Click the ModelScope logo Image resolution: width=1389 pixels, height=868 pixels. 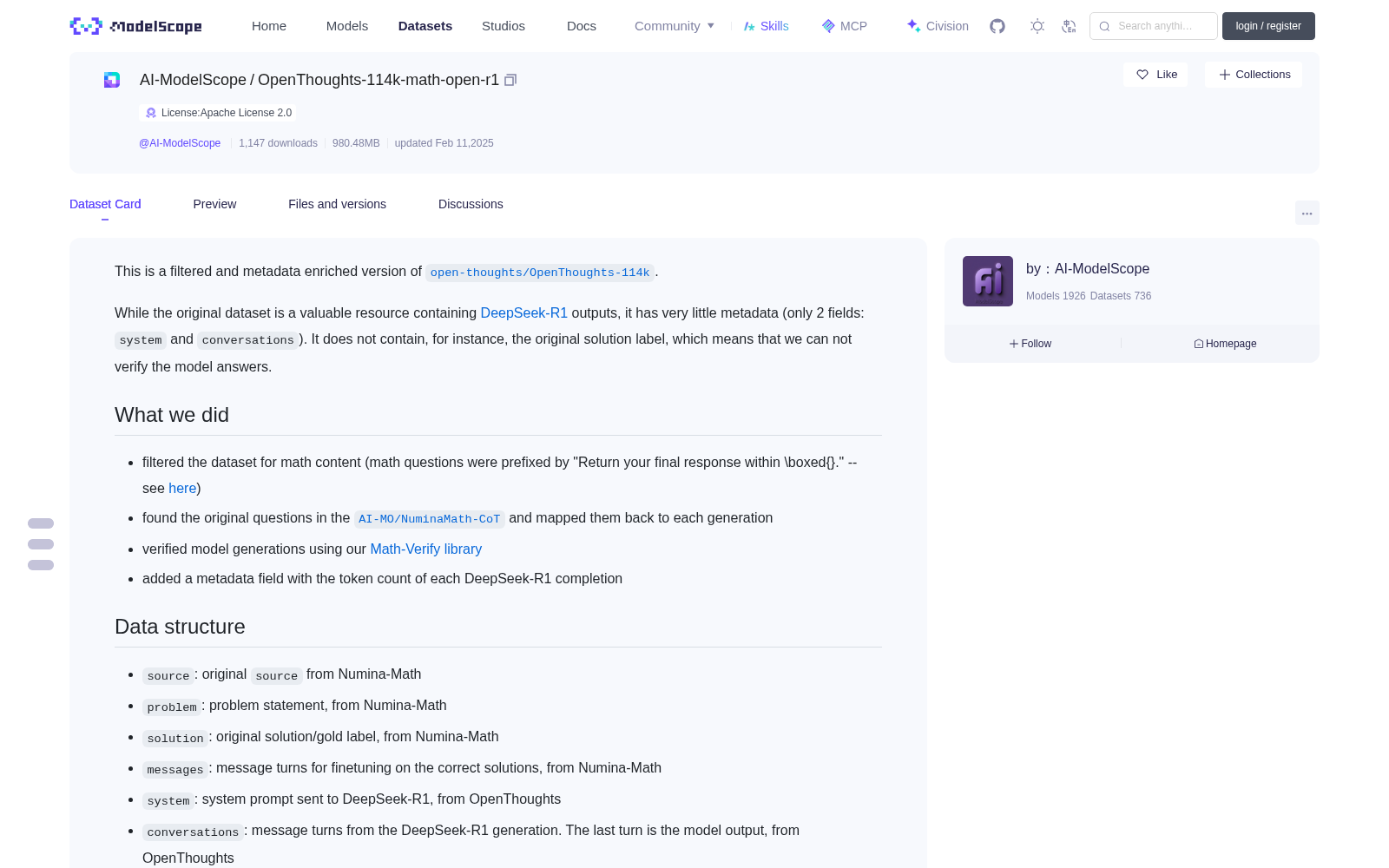pyautogui.click(x=136, y=26)
